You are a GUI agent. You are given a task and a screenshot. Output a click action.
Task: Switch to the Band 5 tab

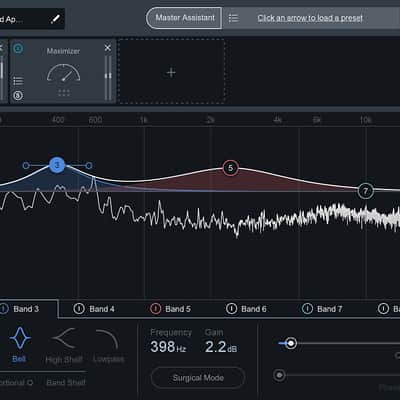tap(178, 309)
